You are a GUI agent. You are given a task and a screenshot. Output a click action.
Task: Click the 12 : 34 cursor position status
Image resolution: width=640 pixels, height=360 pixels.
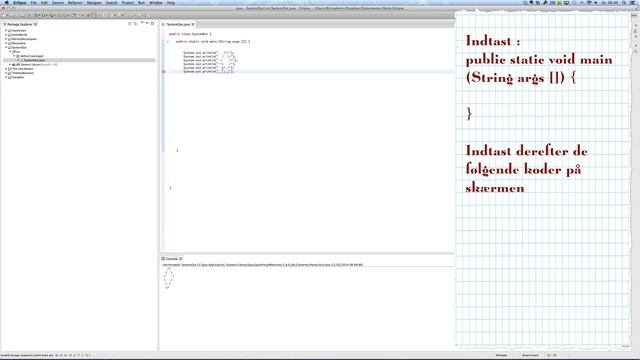tap(551, 356)
